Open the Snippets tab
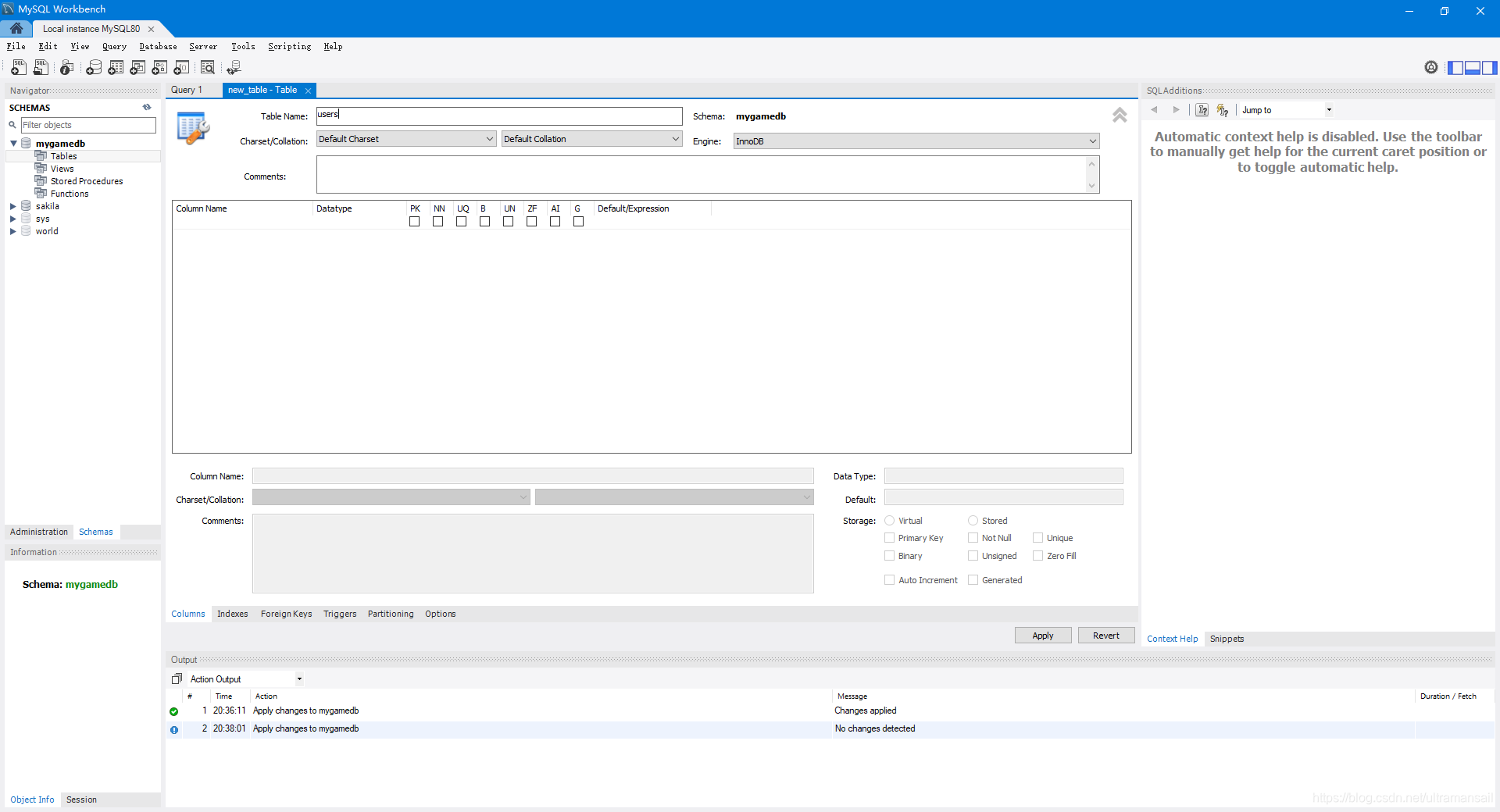1500x812 pixels. click(1227, 639)
